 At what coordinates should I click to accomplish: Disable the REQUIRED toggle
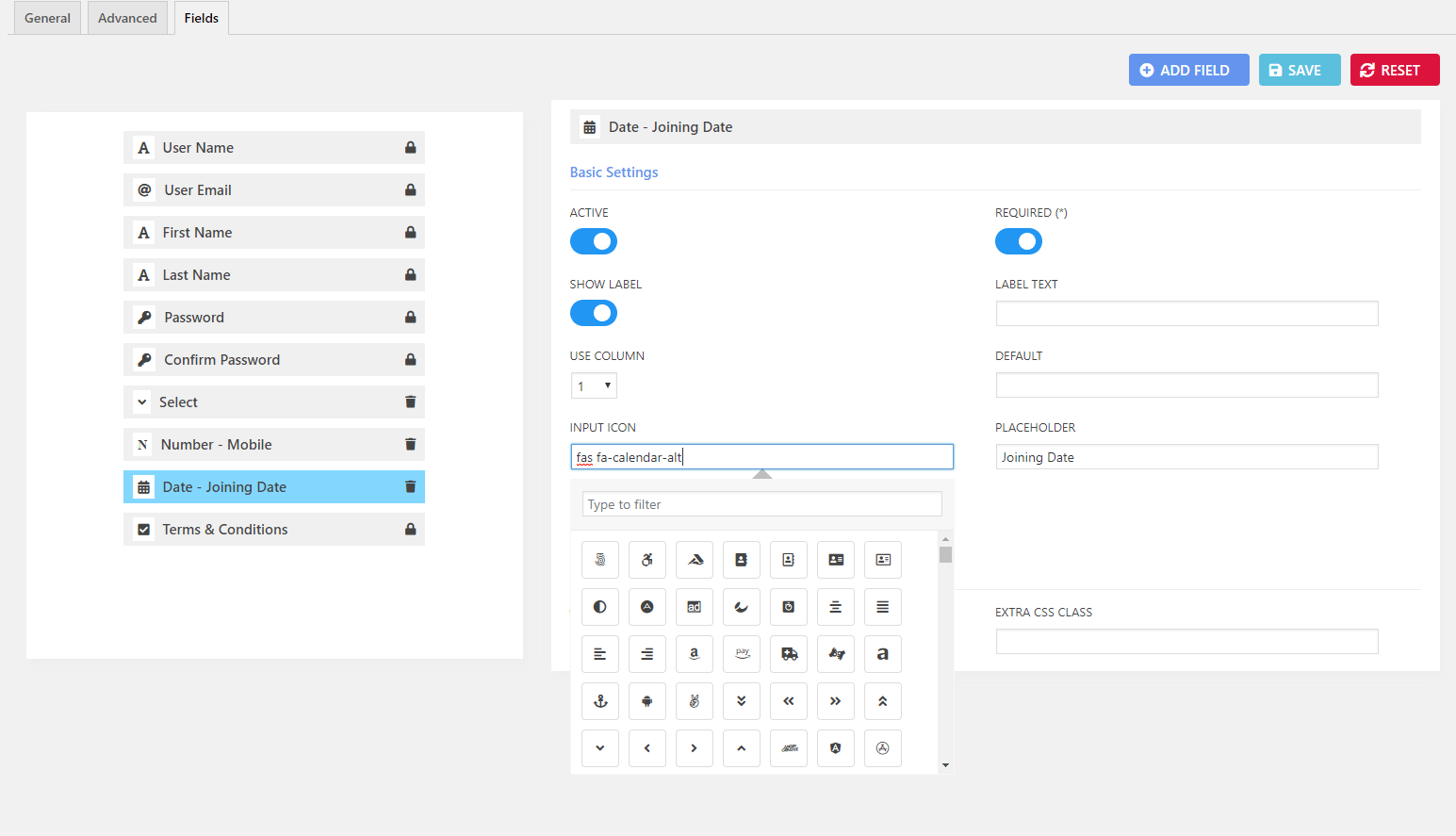tap(1018, 241)
